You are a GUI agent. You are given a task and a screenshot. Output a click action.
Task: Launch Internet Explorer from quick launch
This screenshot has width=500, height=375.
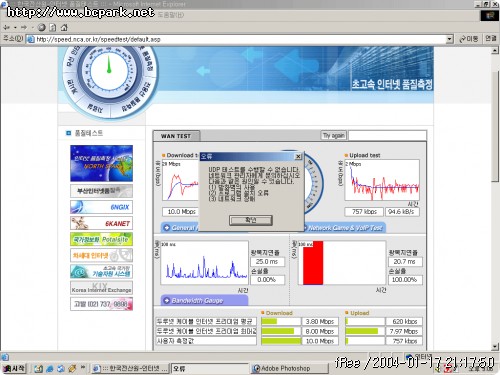(x=50, y=369)
